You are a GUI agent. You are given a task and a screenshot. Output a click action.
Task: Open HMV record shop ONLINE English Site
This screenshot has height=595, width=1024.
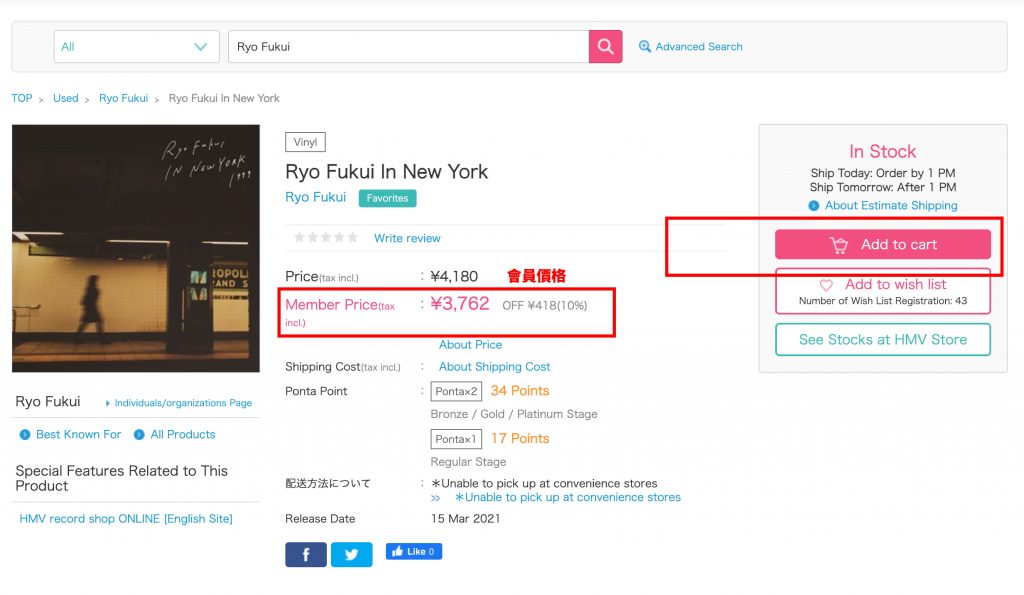[x=126, y=519]
